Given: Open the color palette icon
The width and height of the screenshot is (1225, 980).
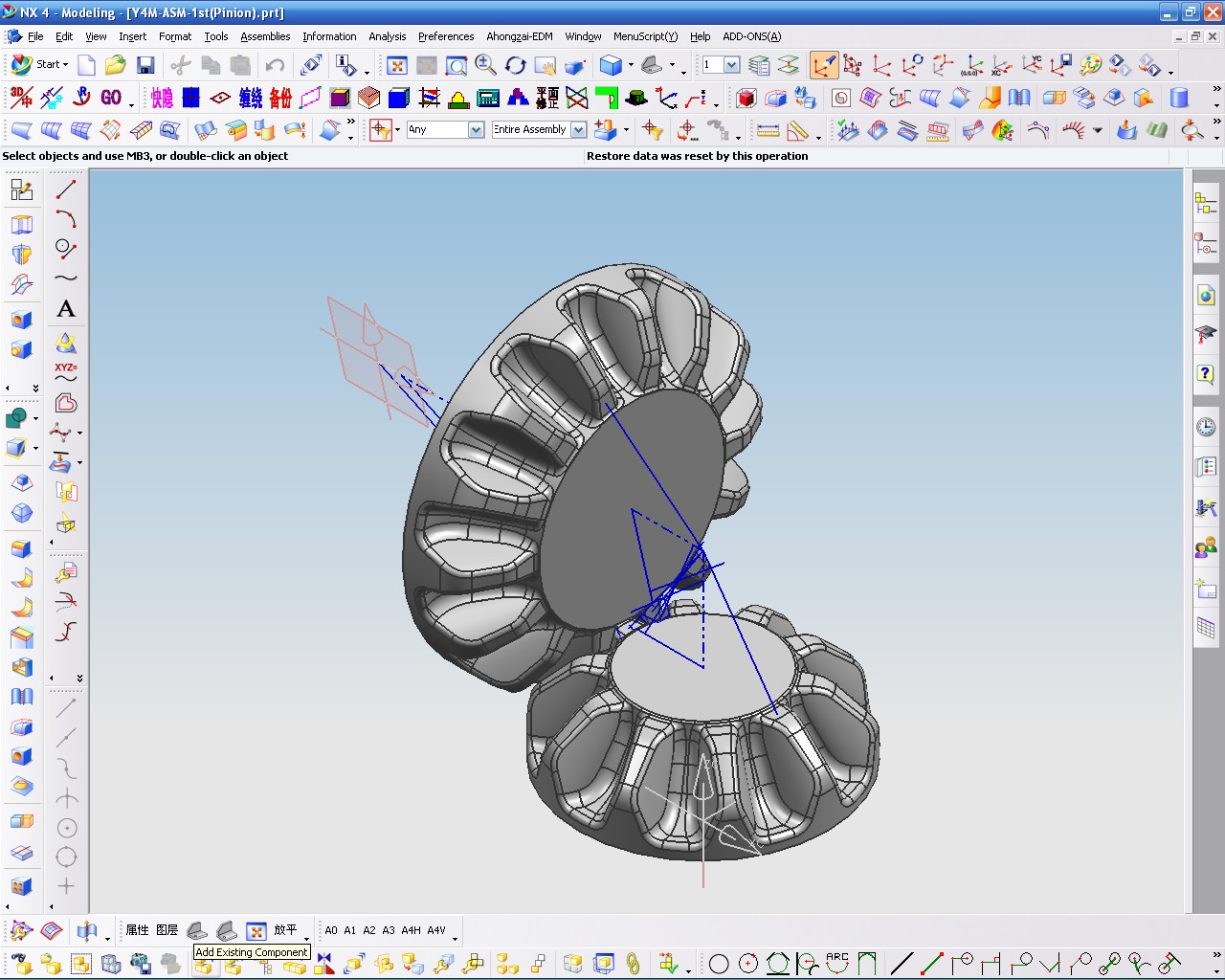Looking at the screenshot, I should click(x=1090, y=65).
